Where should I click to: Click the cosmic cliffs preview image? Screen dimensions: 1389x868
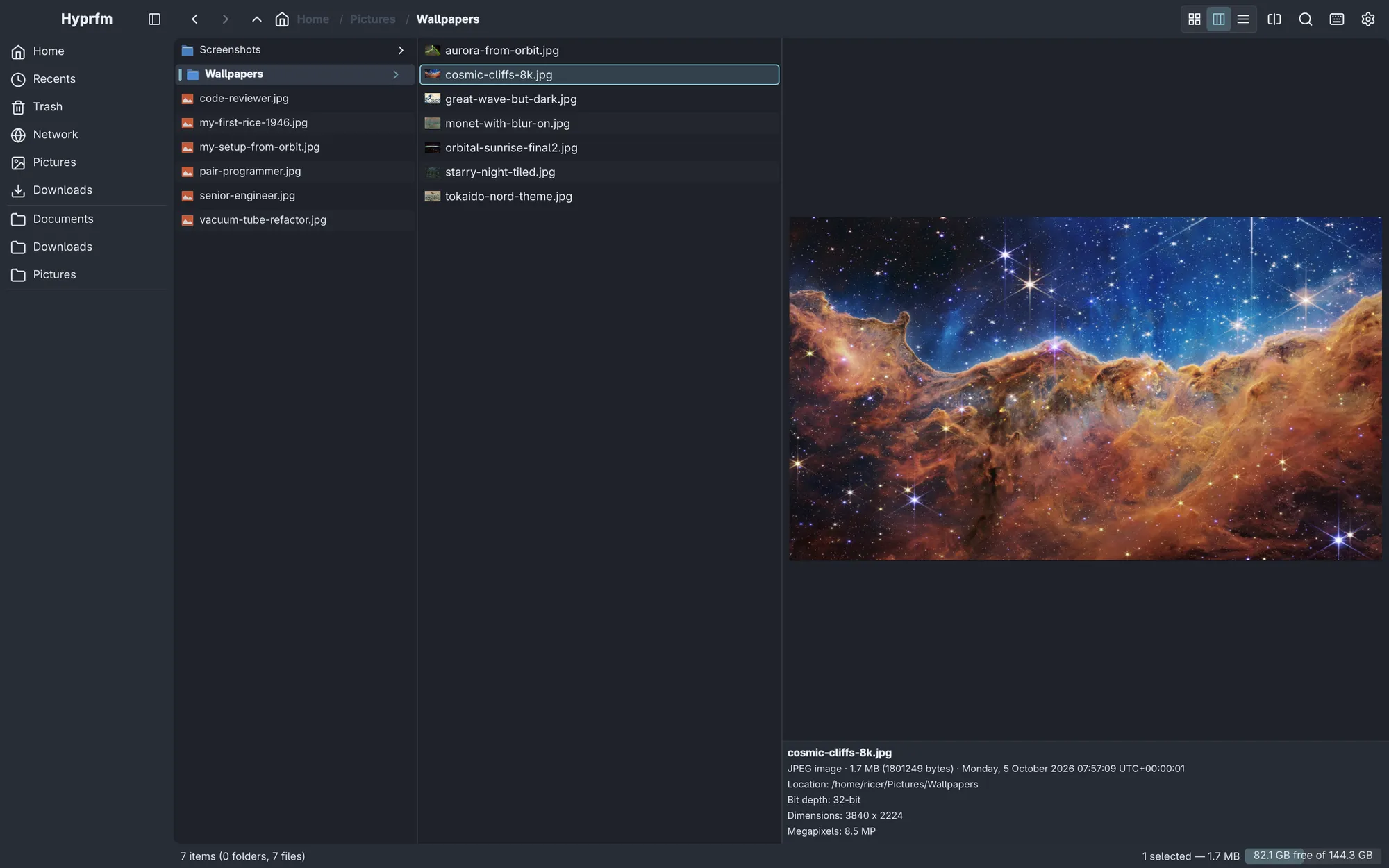tap(1085, 388)
